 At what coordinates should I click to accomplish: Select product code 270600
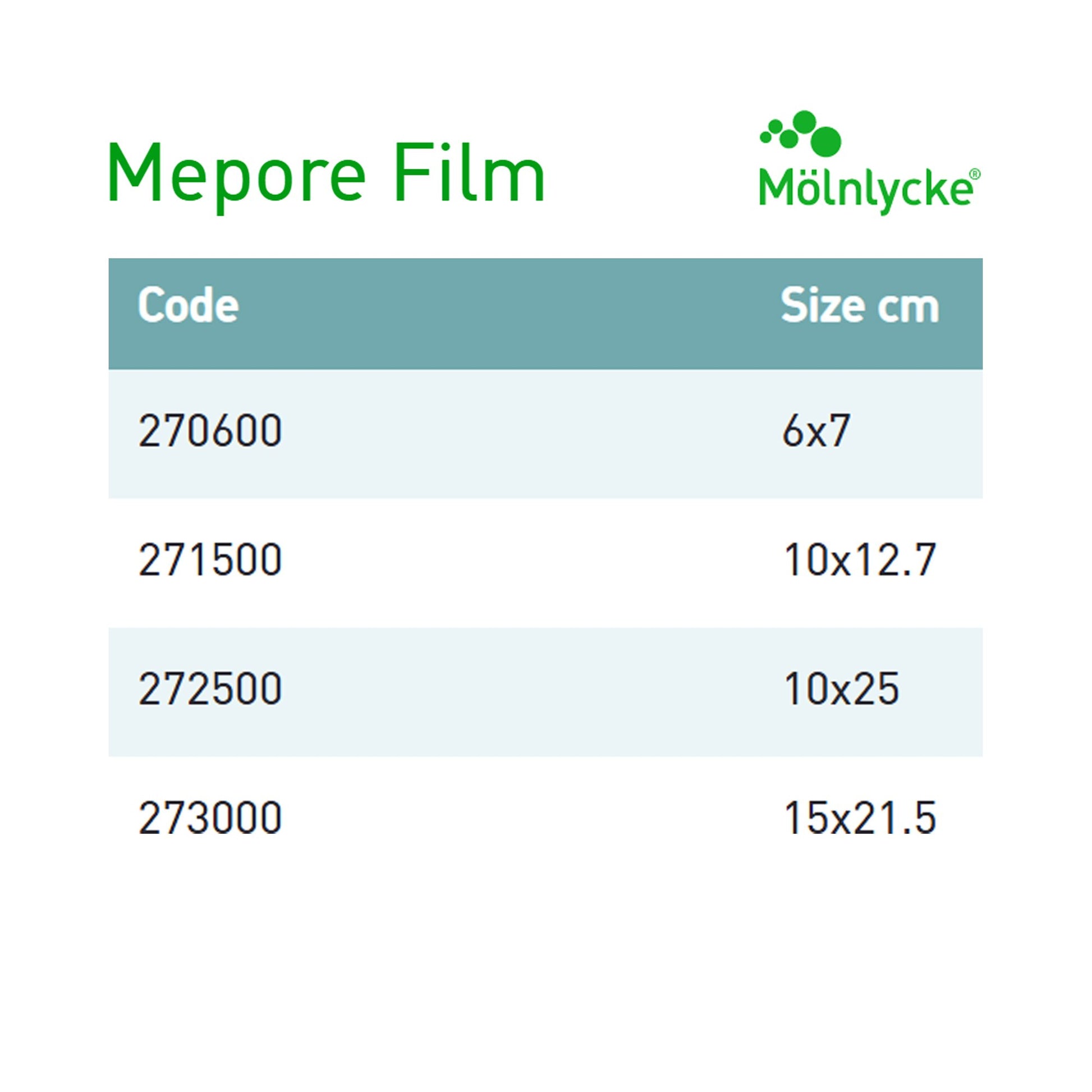pos(210,432)
